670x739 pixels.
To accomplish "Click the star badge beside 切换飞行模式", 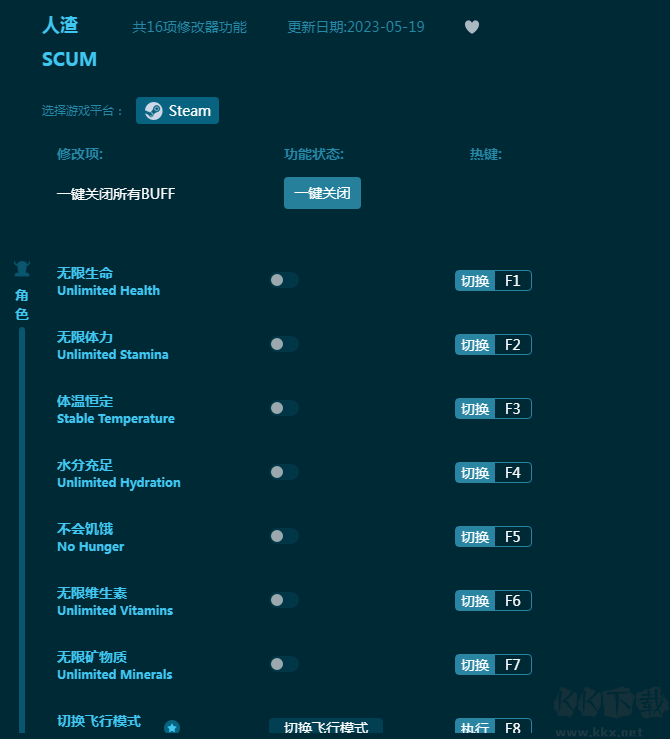I will [x=172, y=727].
